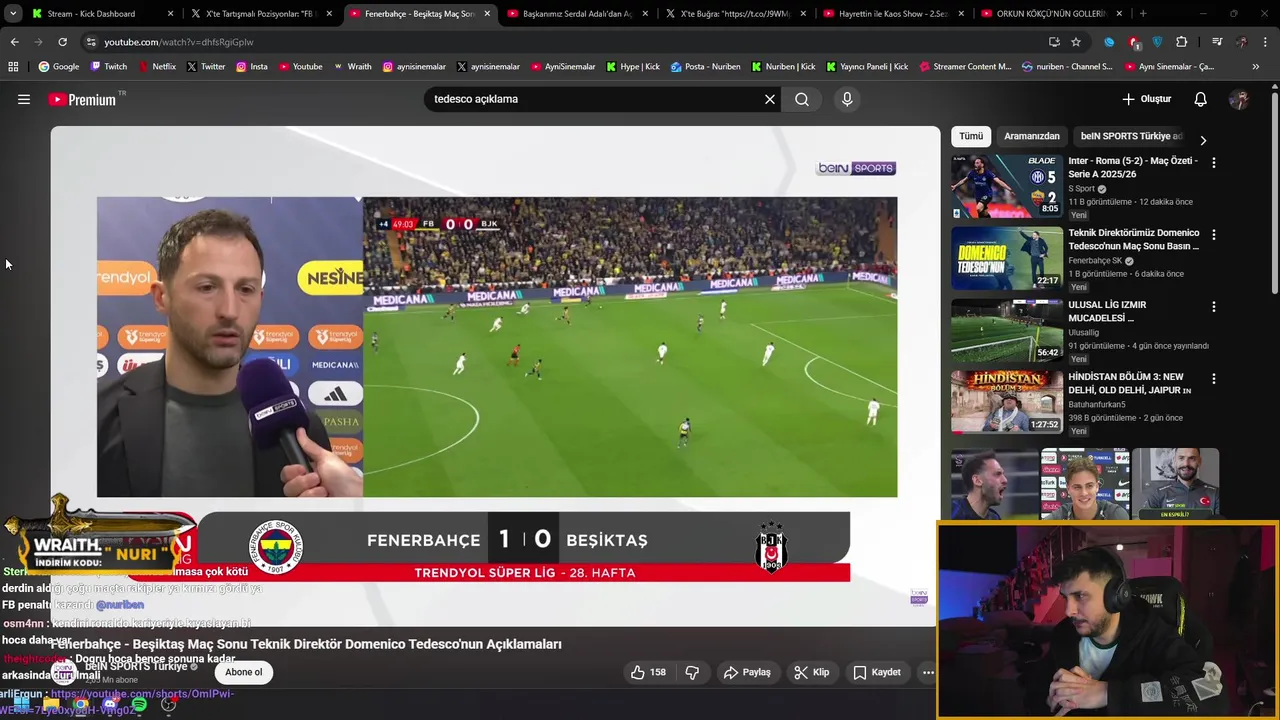Like the video with thumbs up

tap(648, 672)
